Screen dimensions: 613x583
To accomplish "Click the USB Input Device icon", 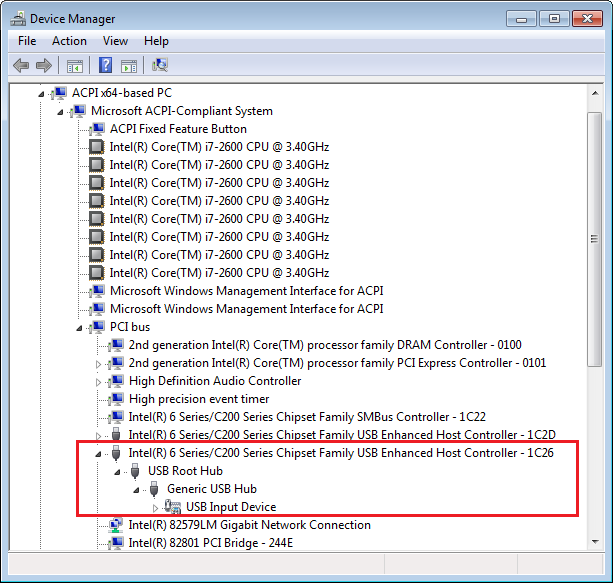I will coord(173,507).
